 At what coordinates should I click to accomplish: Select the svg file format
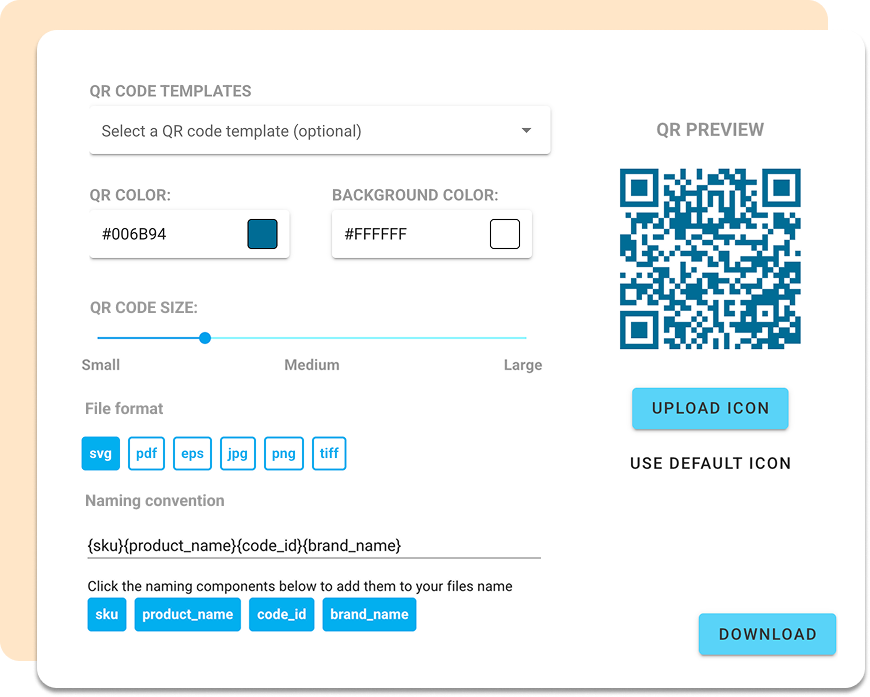click(x=100, y=453)
